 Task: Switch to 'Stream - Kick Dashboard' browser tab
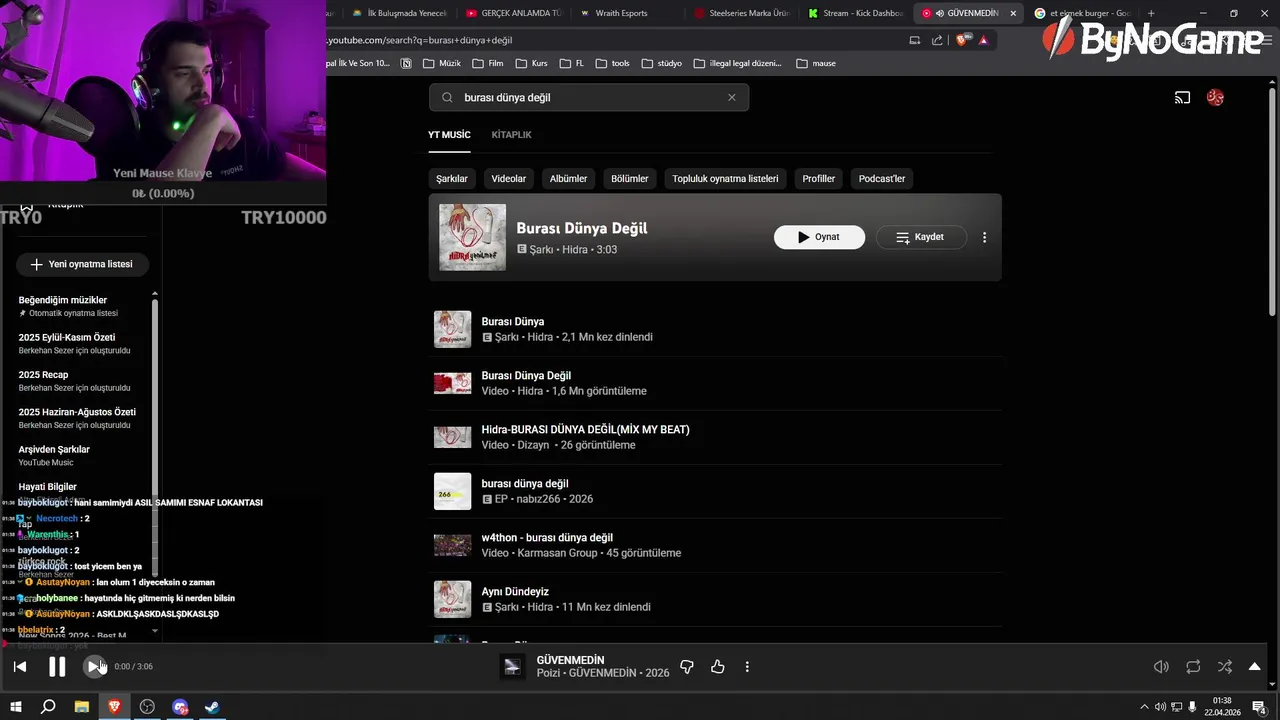point(855,13)
